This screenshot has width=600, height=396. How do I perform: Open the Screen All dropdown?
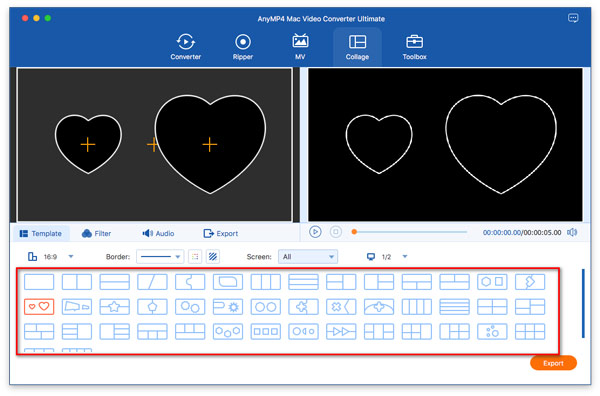point(308,257)
